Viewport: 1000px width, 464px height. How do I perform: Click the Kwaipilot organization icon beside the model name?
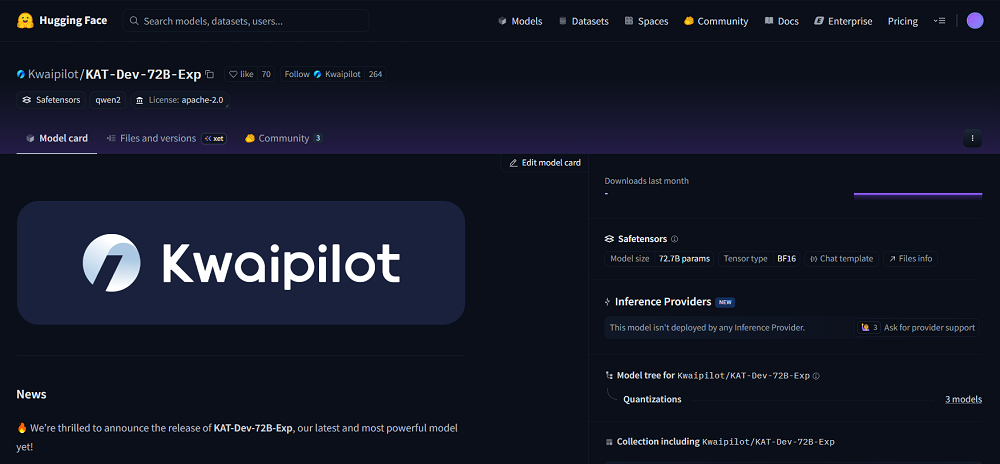(21, 74)
